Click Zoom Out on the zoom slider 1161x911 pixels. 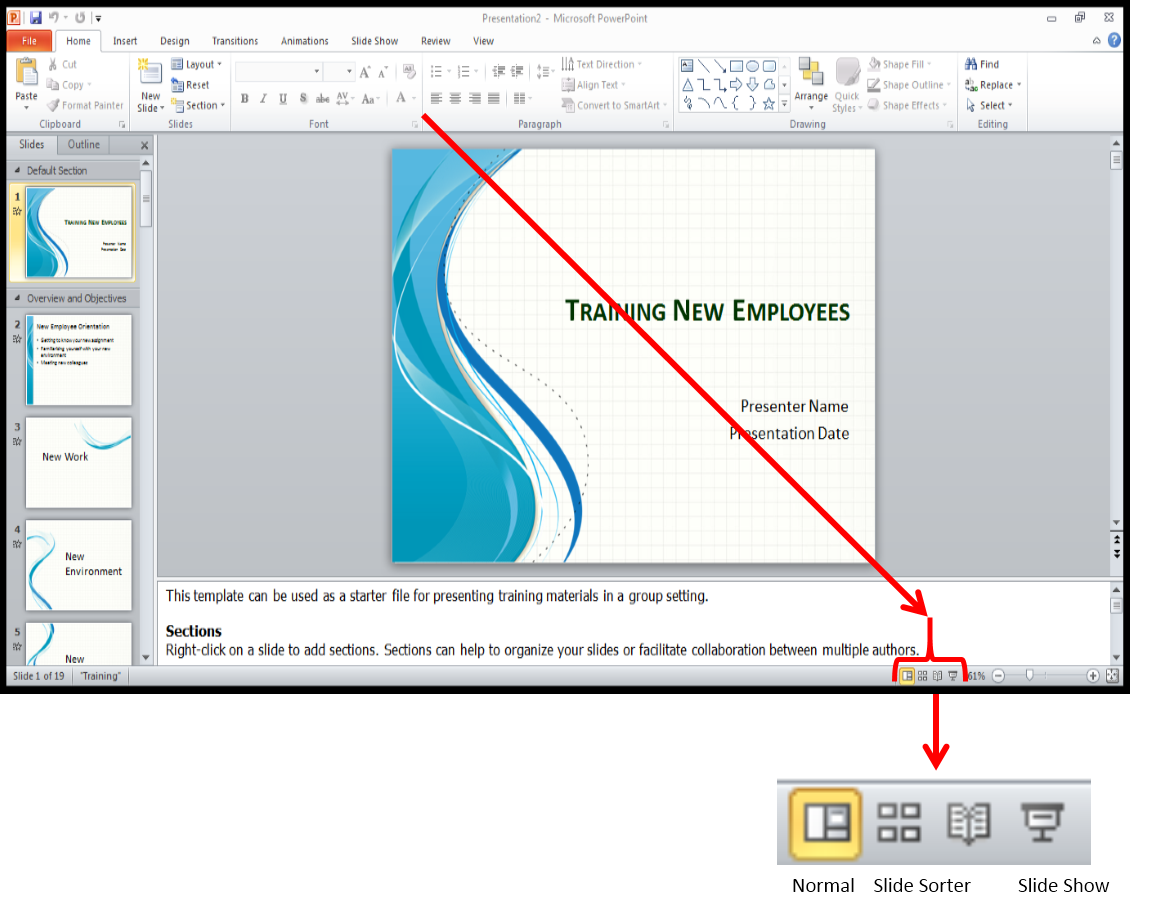point(998,675)
